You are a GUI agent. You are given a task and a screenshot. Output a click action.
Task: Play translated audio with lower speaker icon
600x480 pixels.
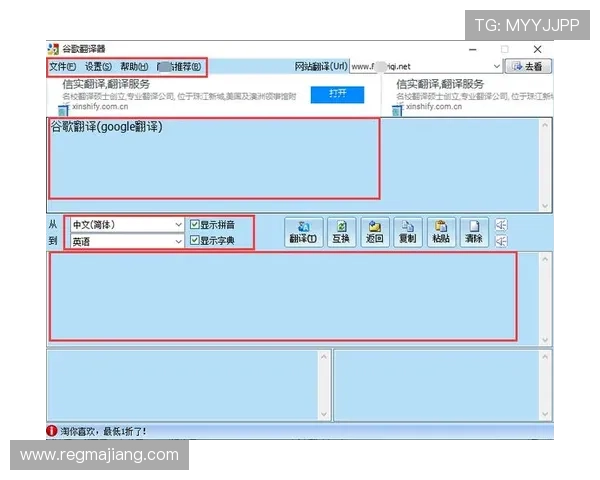coord(501,241)
